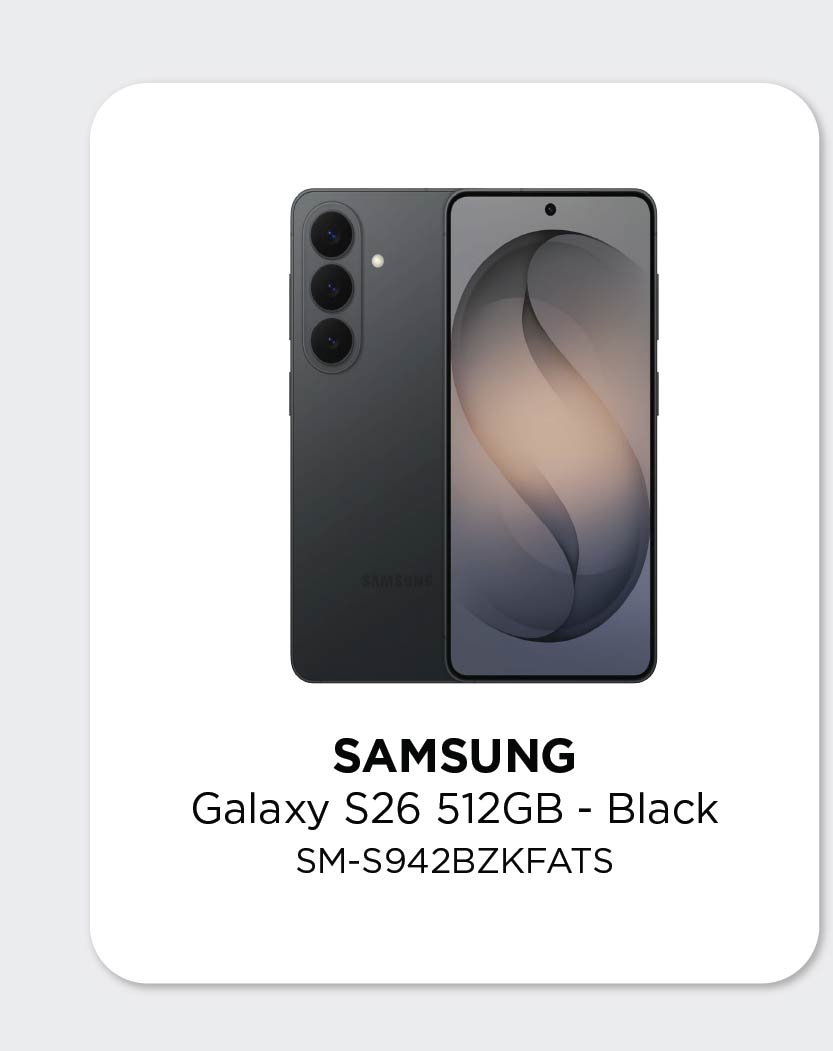Click the gray background above the card
This screenshot has width=833, height=1051.
416,40
